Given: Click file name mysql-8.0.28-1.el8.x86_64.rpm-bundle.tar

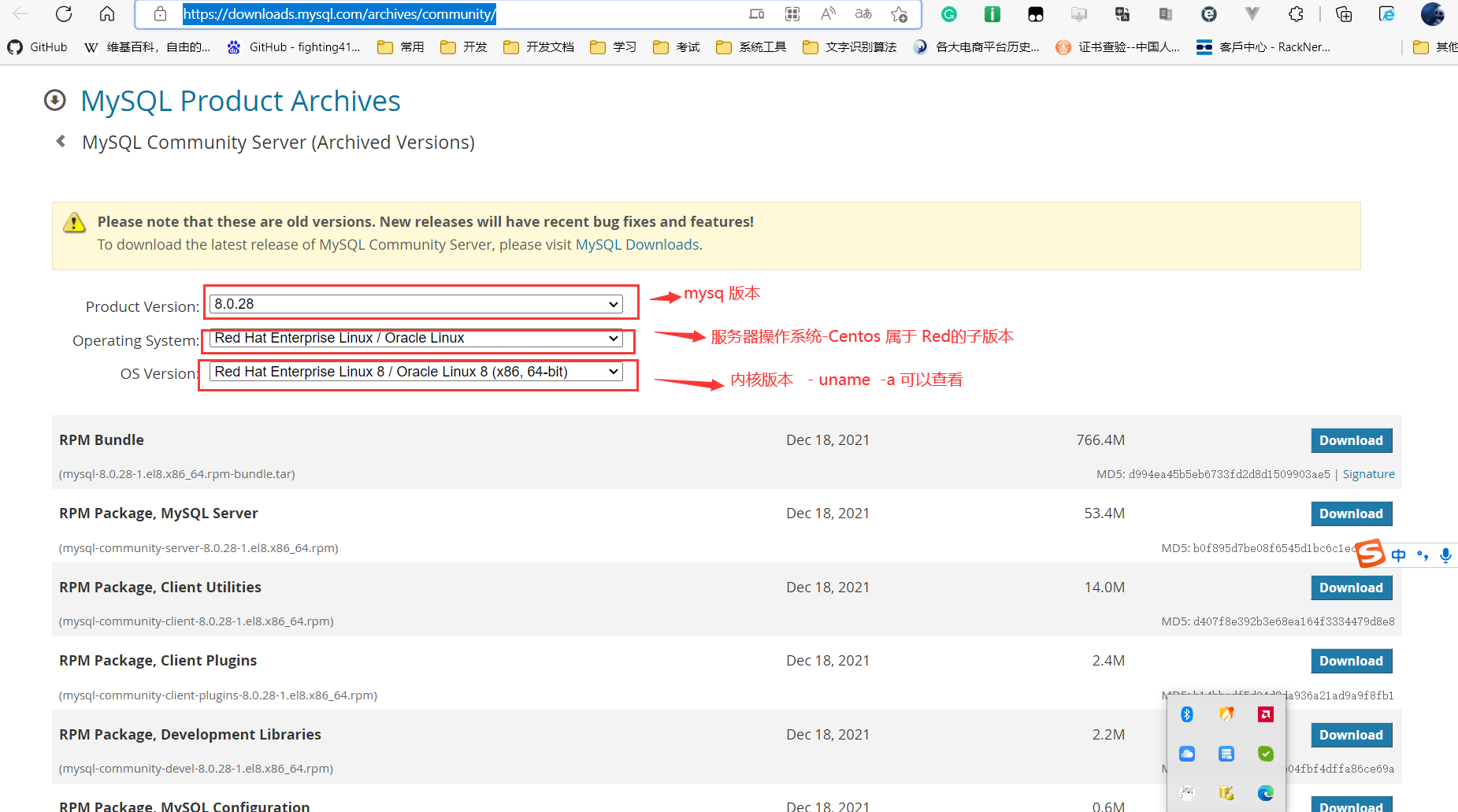Looking at the screenshot, I should (x=177, y=474).
